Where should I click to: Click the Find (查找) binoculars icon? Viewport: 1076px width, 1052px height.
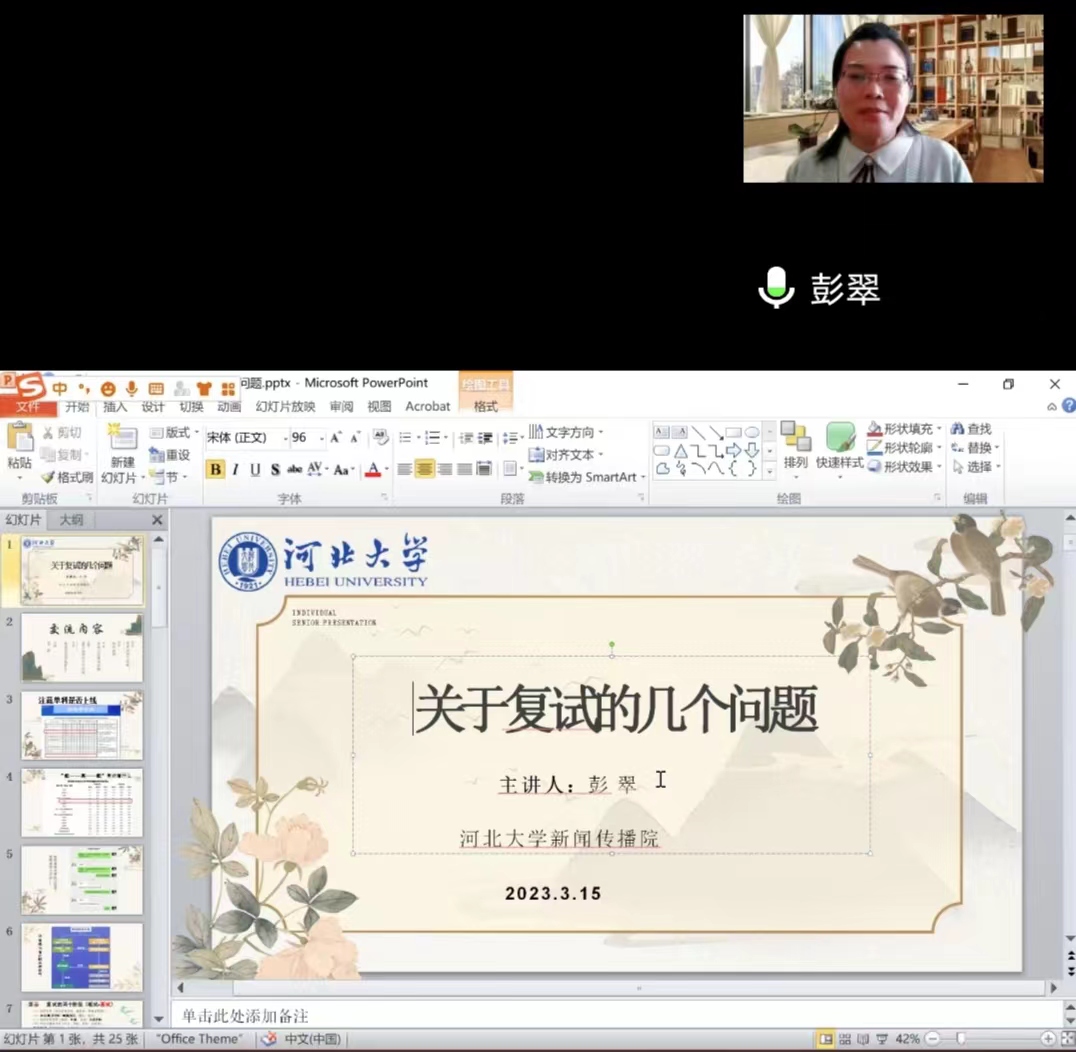click(958, 429)
